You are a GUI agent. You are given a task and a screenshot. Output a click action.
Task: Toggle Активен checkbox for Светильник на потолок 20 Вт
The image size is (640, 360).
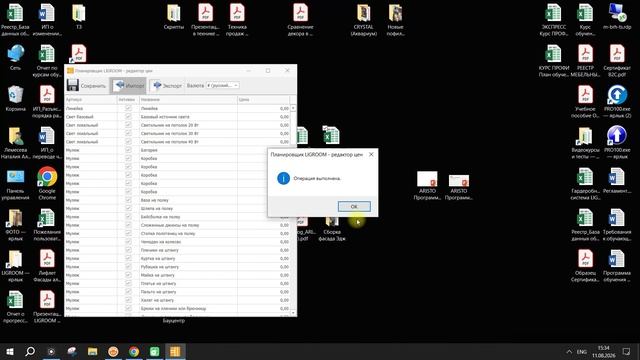click(x=128, y=125)
